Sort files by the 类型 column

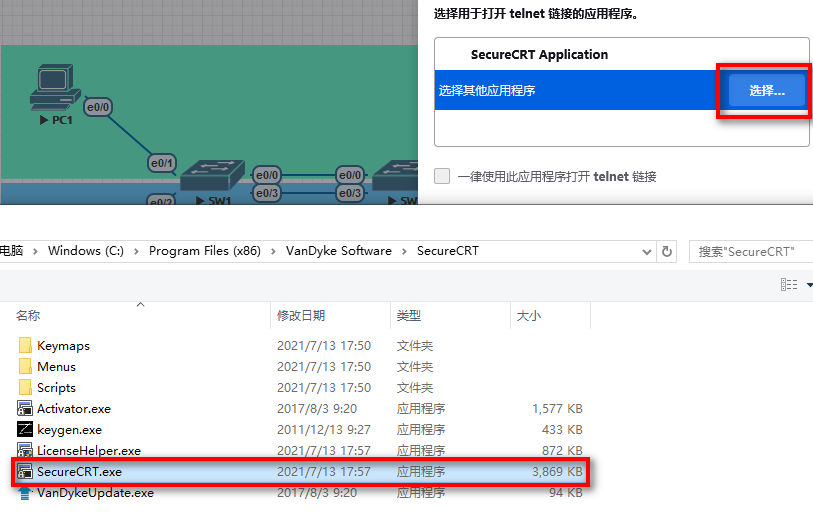pos(409,315)
